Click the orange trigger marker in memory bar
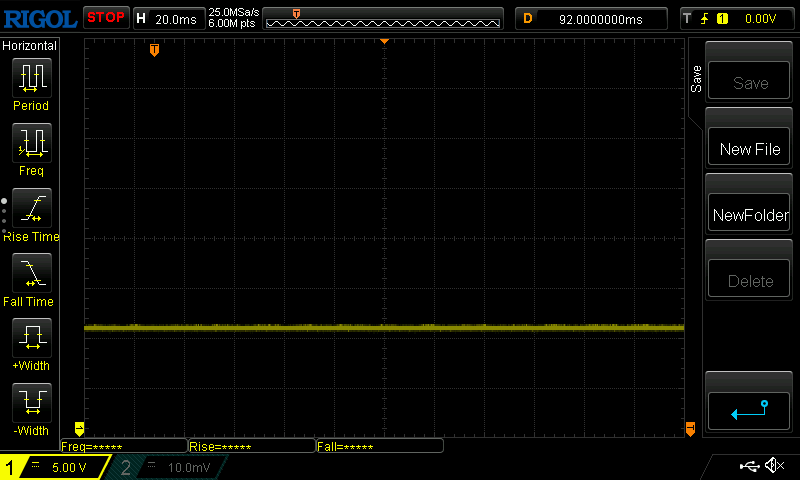The height and width of the screenshot is (480, 800). coord(296,13)
